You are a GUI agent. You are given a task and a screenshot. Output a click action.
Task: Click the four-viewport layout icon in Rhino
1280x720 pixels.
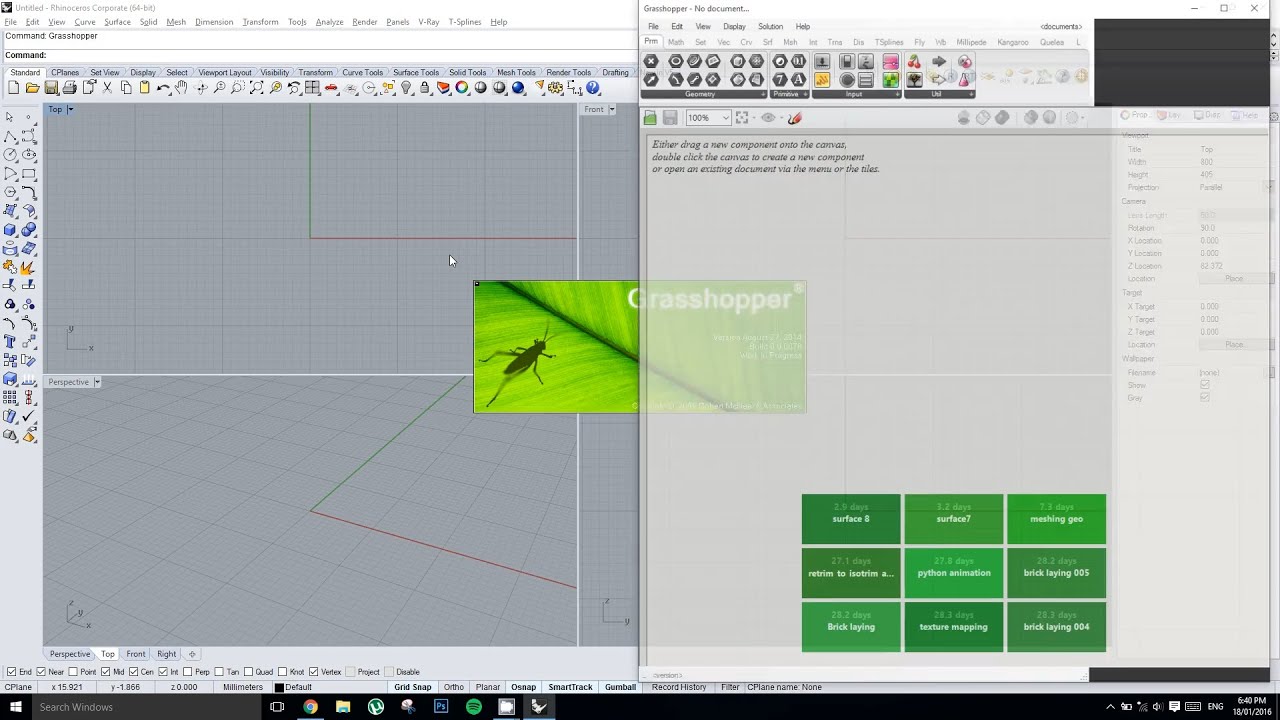tap(312, 88)
